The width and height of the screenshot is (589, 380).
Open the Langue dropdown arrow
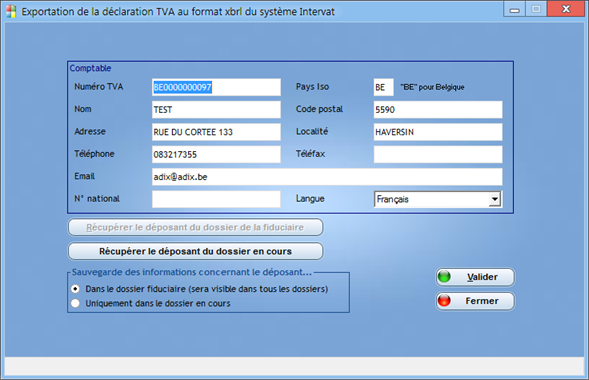pyautogui.click(x=495, y=199)
